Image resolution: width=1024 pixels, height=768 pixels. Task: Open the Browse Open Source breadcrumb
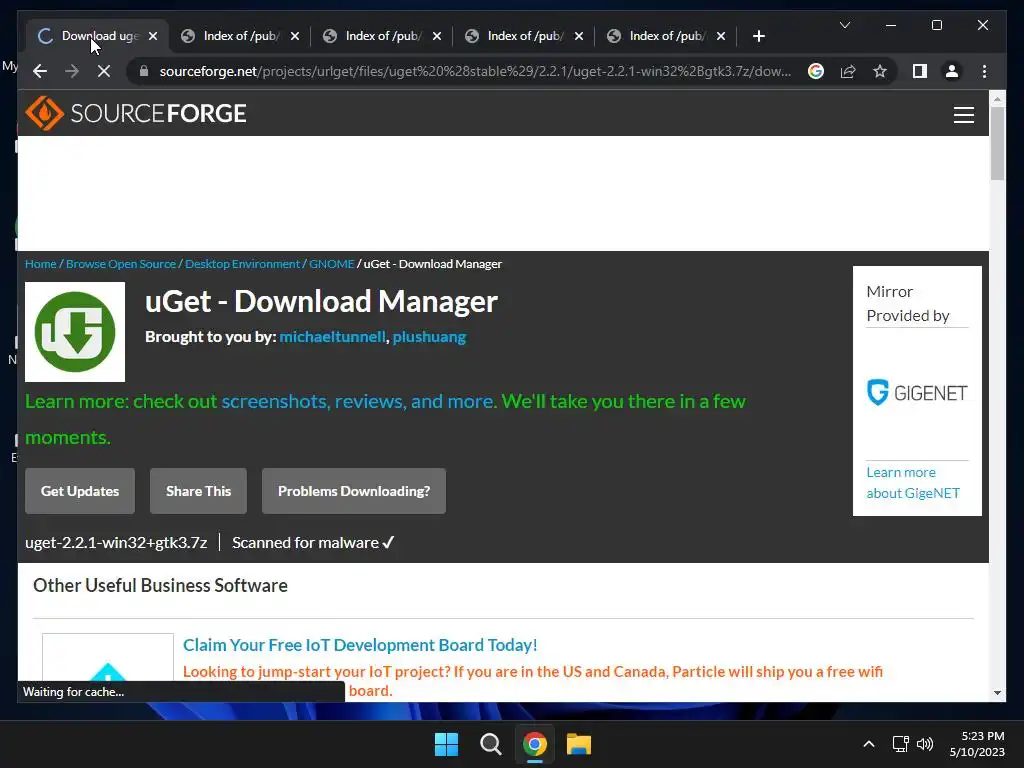point(121,264)
